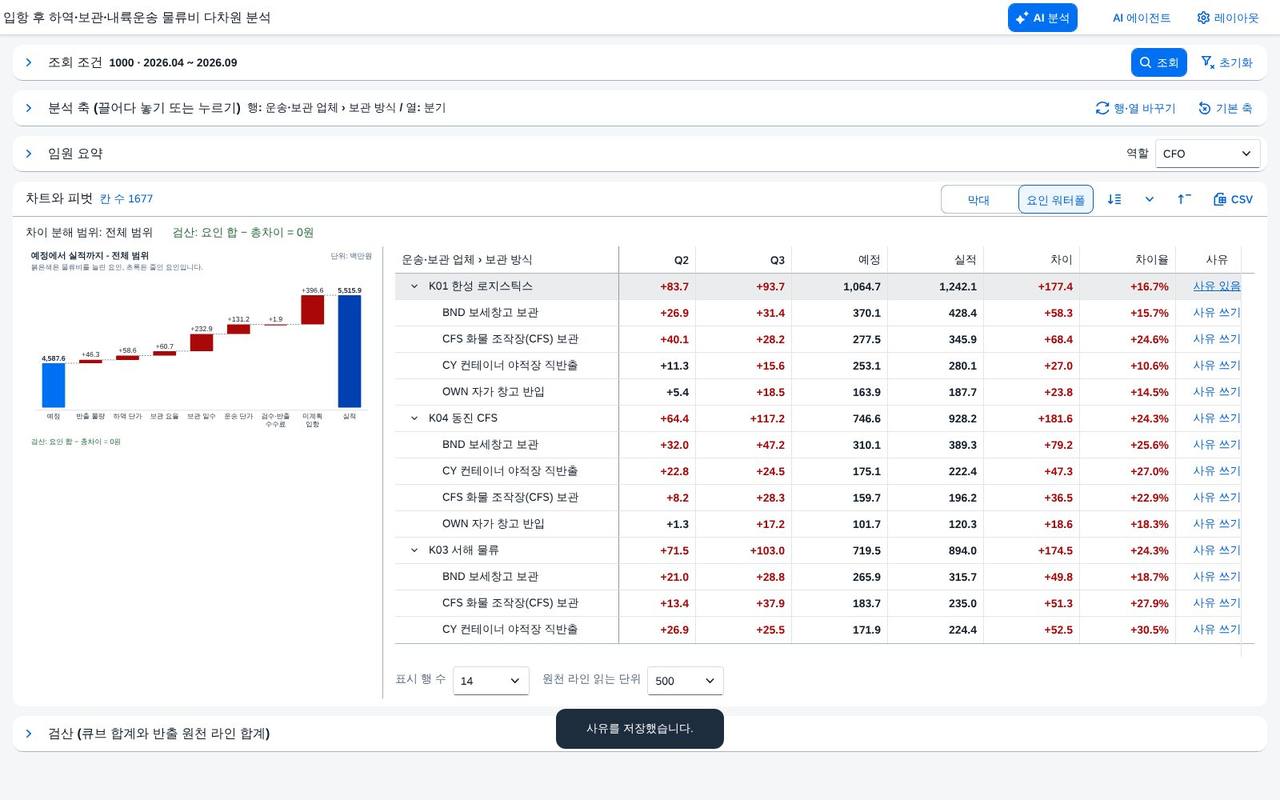1280x800 pixels.
Task: Click the down chevron icon beside sort
Action: tap(1150, 199)
